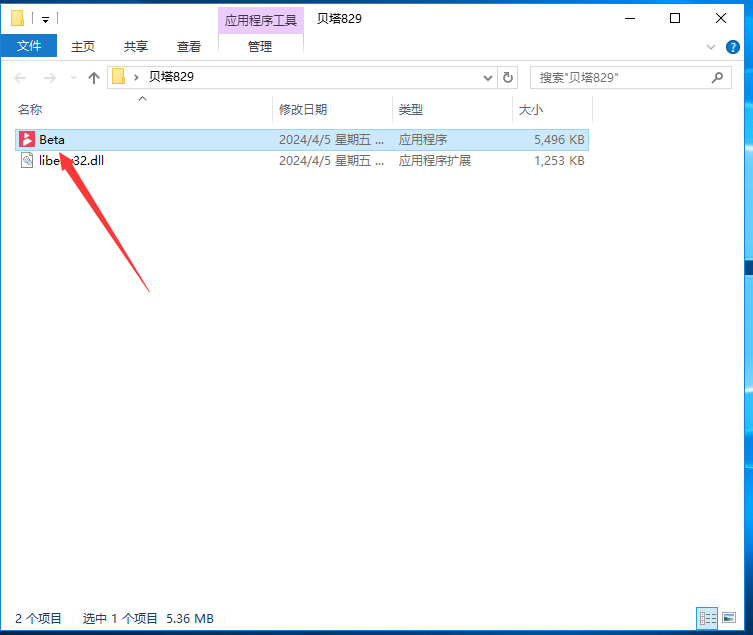753x635 pixels.
Task: Click the dll file icon
Action: coord(27,160)
